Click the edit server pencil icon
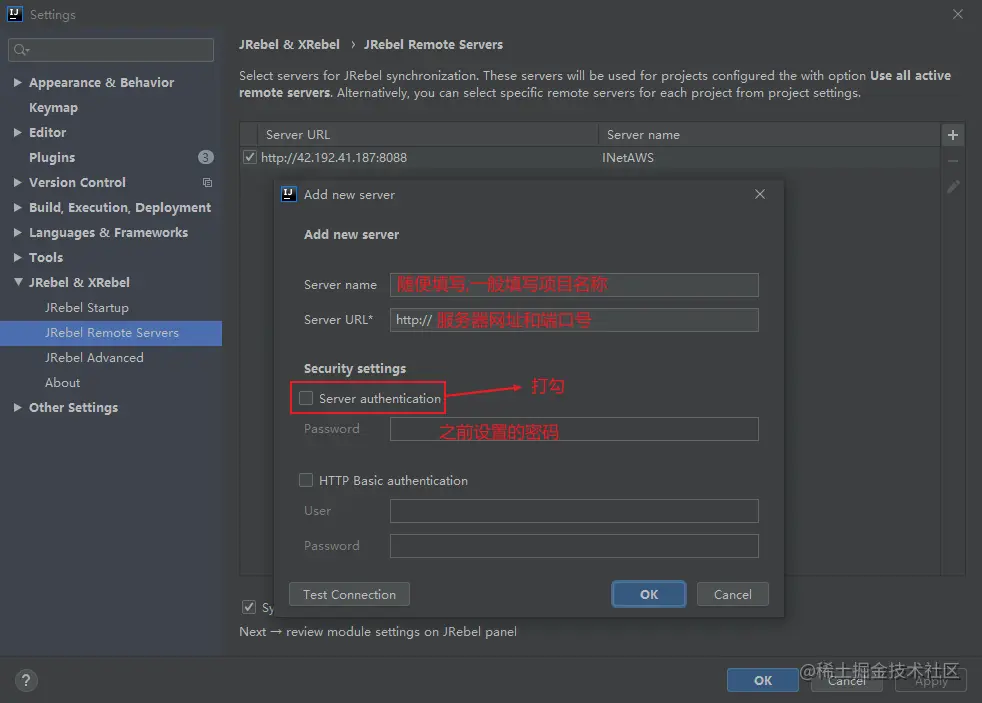982x703 pixels. pyautogui.click(x=953, y=187)
